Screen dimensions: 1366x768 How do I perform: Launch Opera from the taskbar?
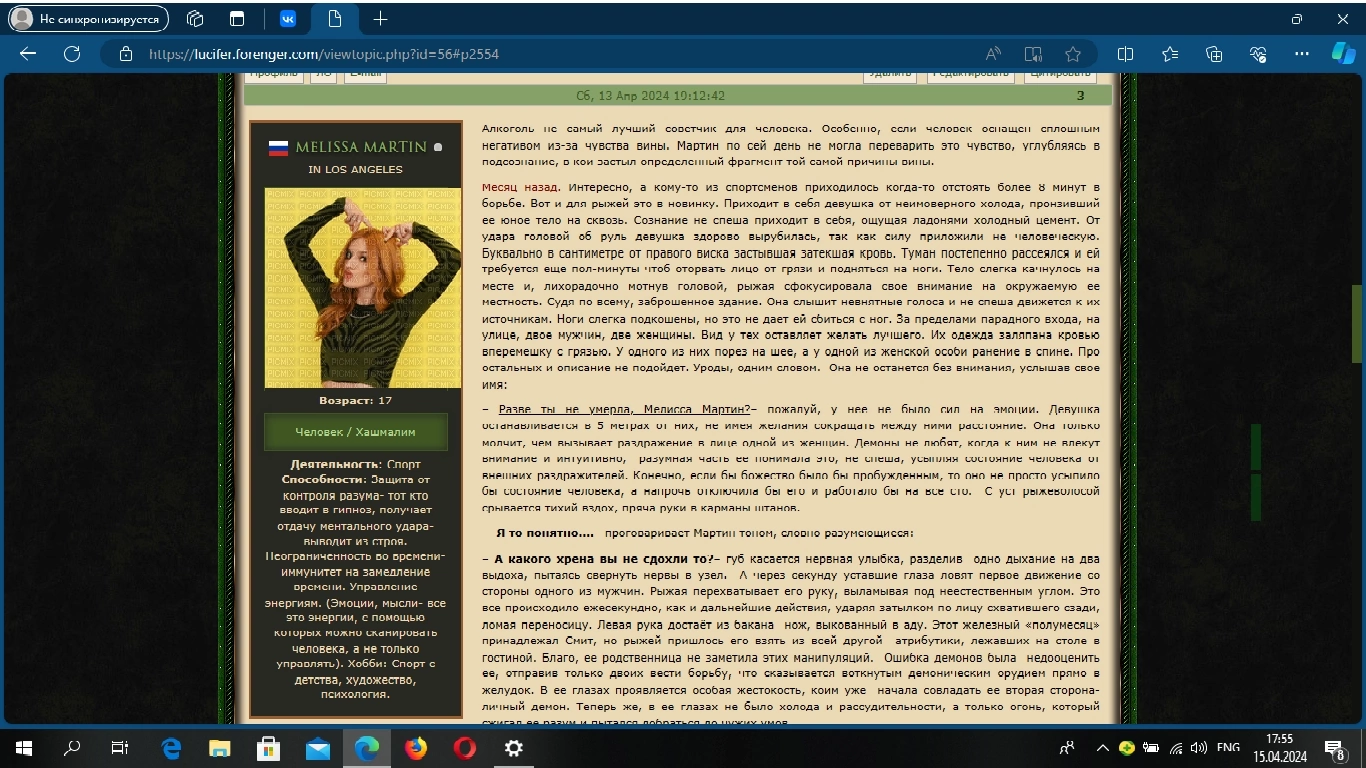click(464, 748)
